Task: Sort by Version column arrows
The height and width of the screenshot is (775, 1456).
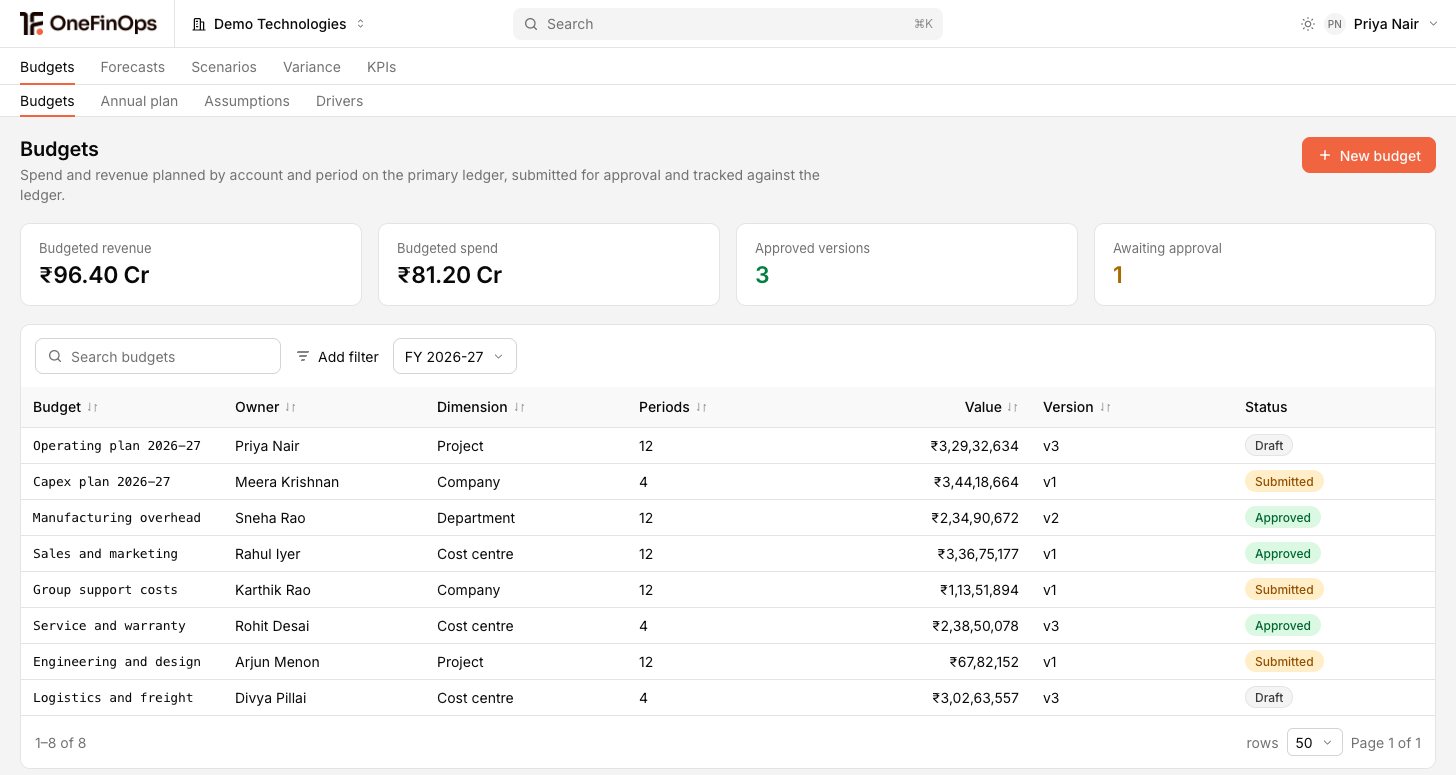Action: point(1106,408)
